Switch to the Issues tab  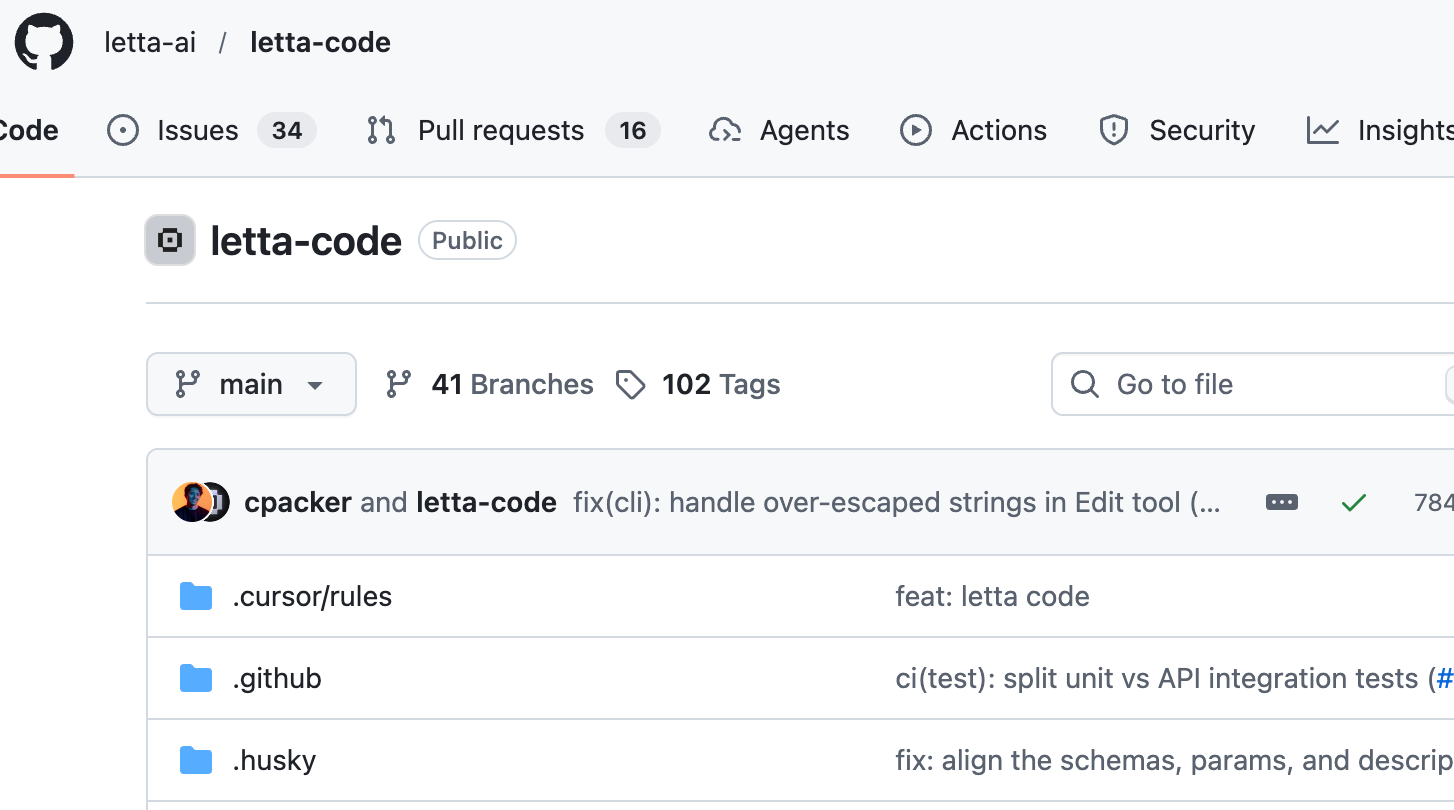(x=211, y=131)
